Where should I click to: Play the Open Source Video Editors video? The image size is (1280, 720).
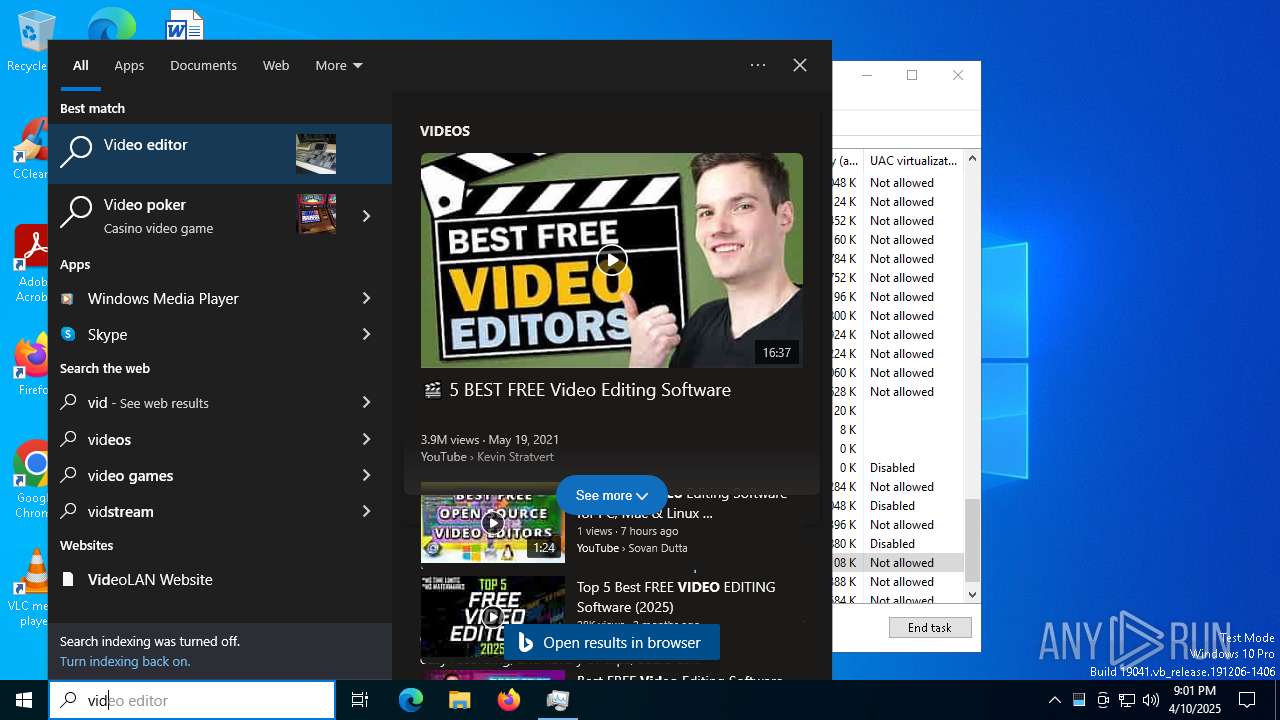[x=492, y=522]
